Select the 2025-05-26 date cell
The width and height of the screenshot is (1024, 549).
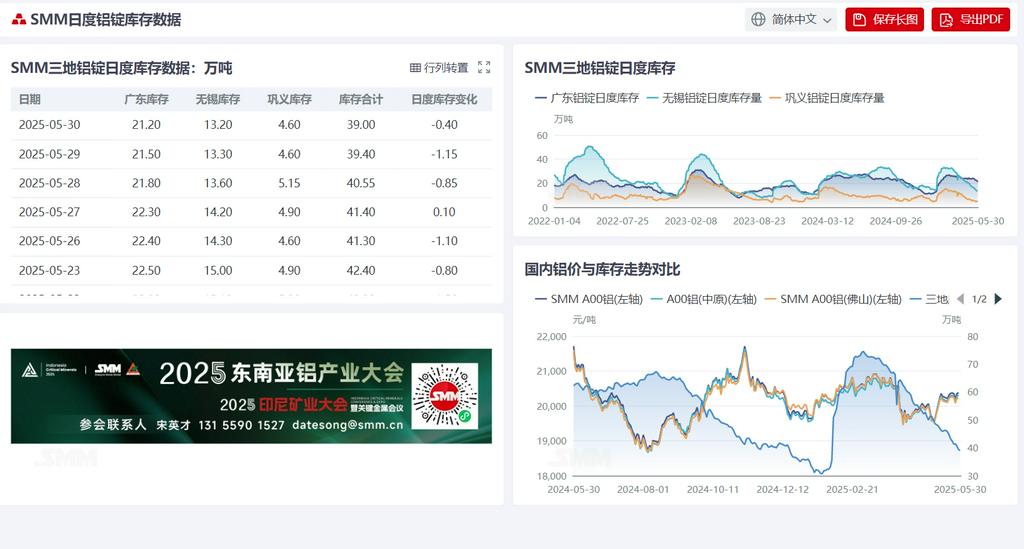click(50, 241)
